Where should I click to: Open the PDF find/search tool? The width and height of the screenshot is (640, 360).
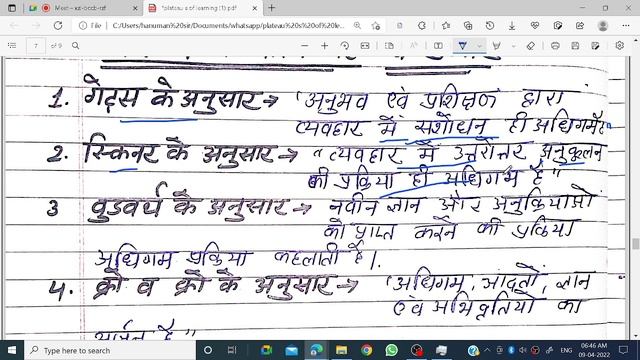tap(76, 46)
